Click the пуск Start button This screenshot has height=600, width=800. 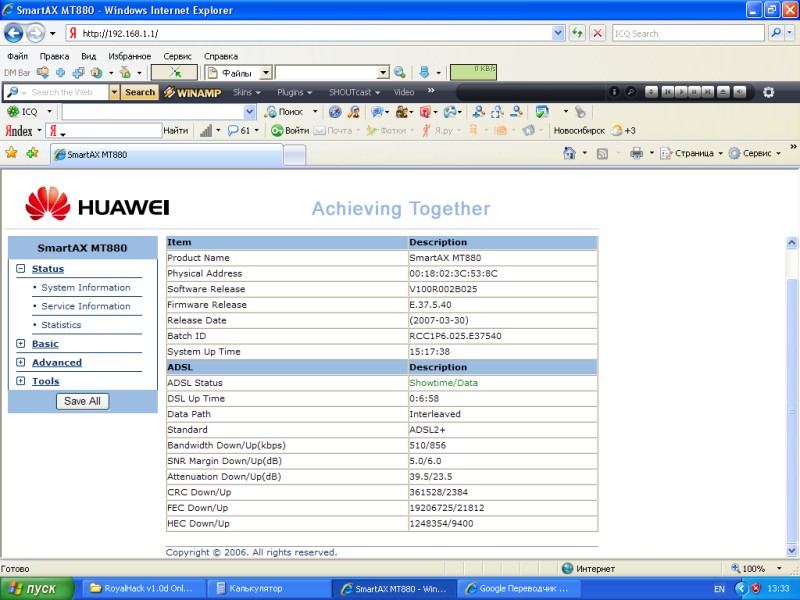(x=37, y=589)
